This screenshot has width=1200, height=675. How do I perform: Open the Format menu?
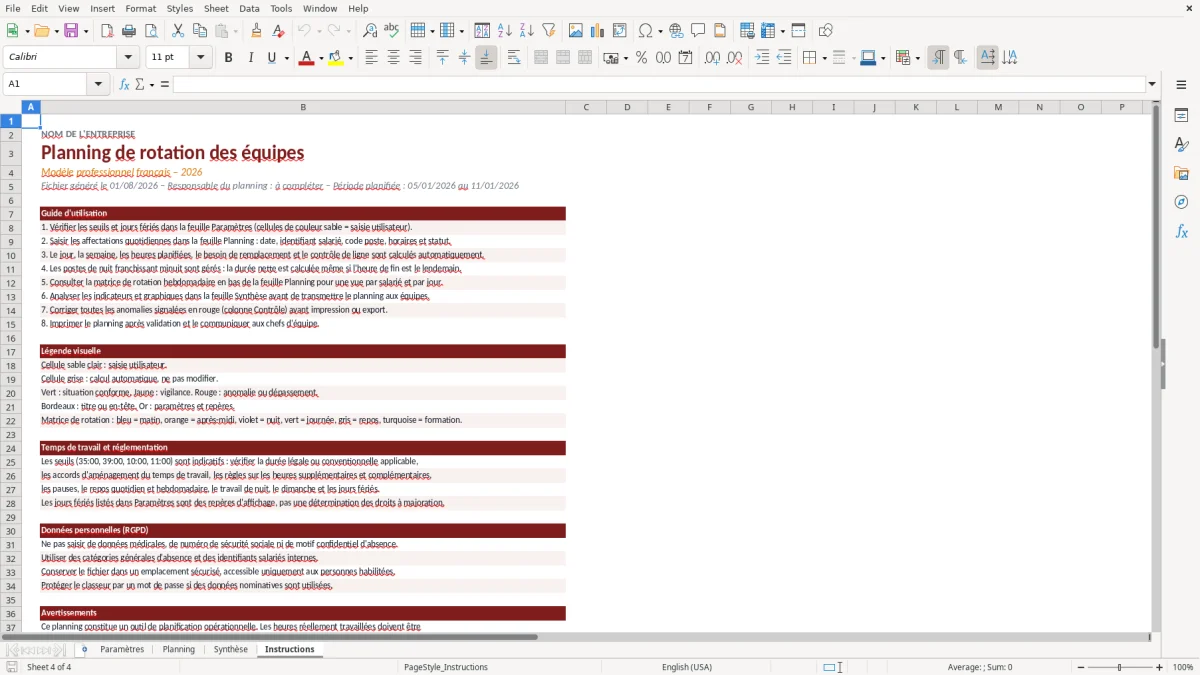point(141,8)
